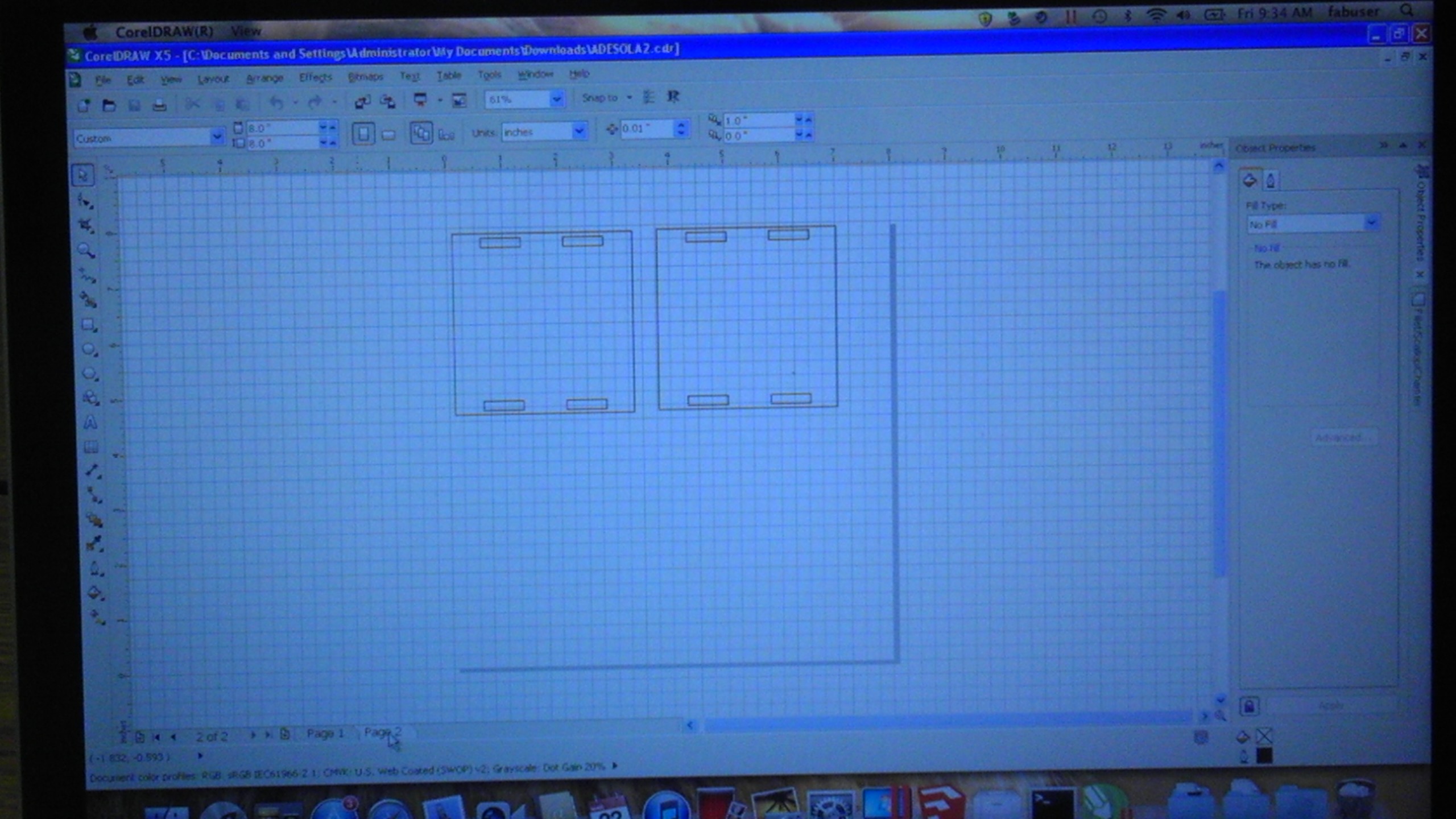Image resolution: width=1456 pixels, height=819 pixels.
Task: Click the Snap to button
Action: tap(600, 98)
